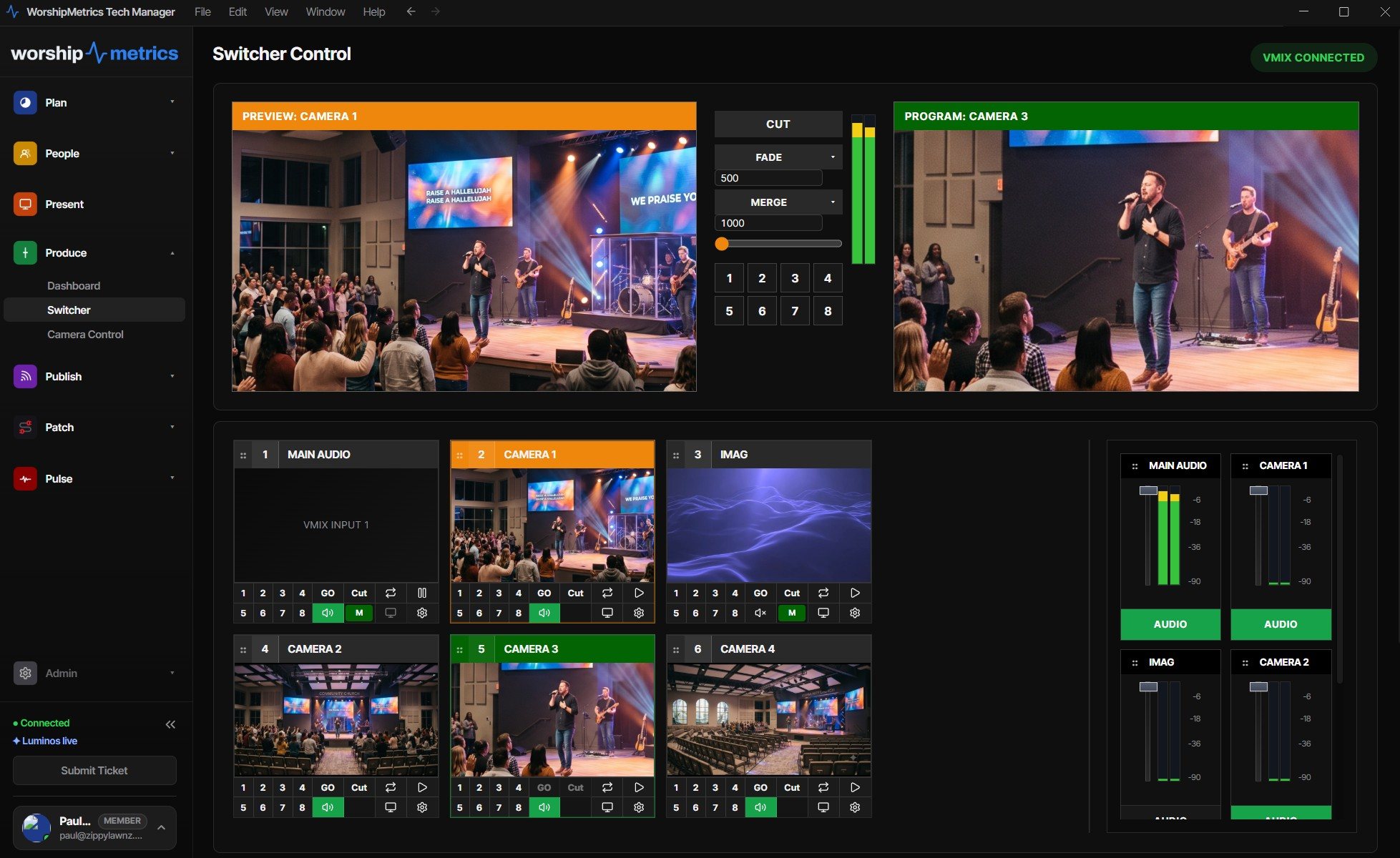The height and width of the screenshot is (858, 1400).
Task: Grab drag handle on Main Audio card
Action: click(243, 455)
